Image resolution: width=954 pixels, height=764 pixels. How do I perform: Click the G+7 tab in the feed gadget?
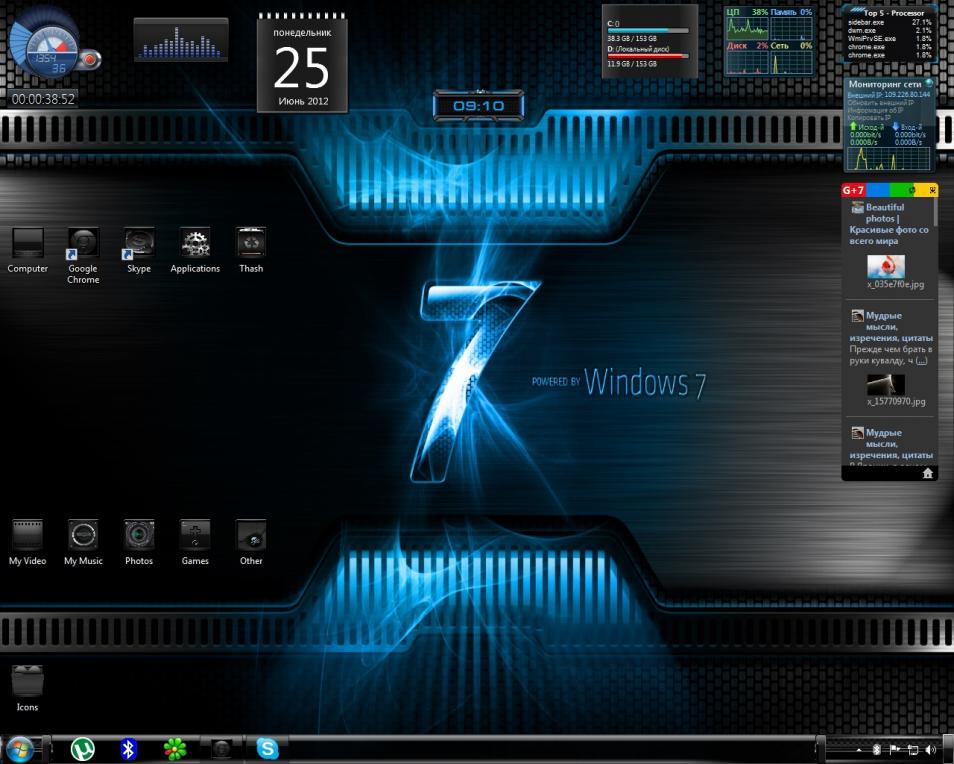click(x=853, y=190)
